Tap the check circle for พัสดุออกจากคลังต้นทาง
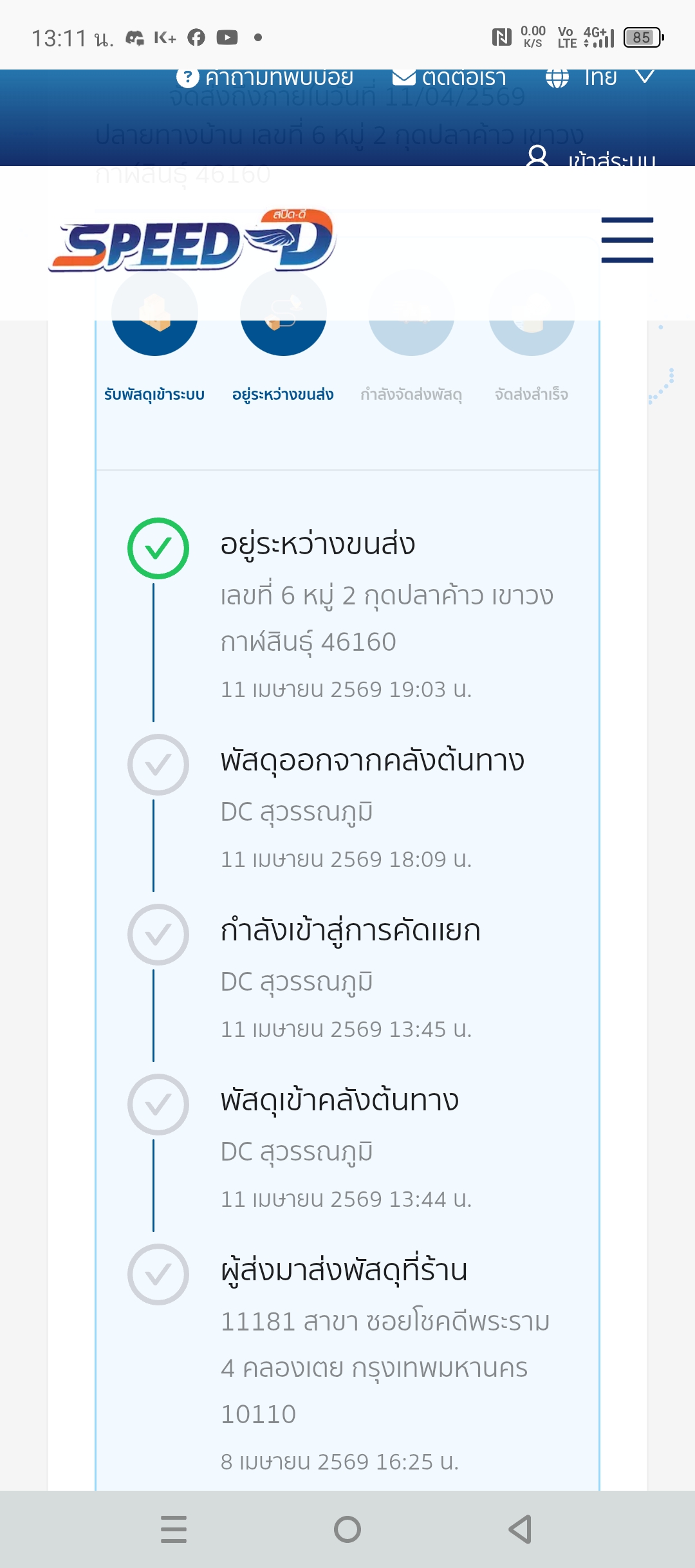The image size is (695, 1568). coord(158,765)
